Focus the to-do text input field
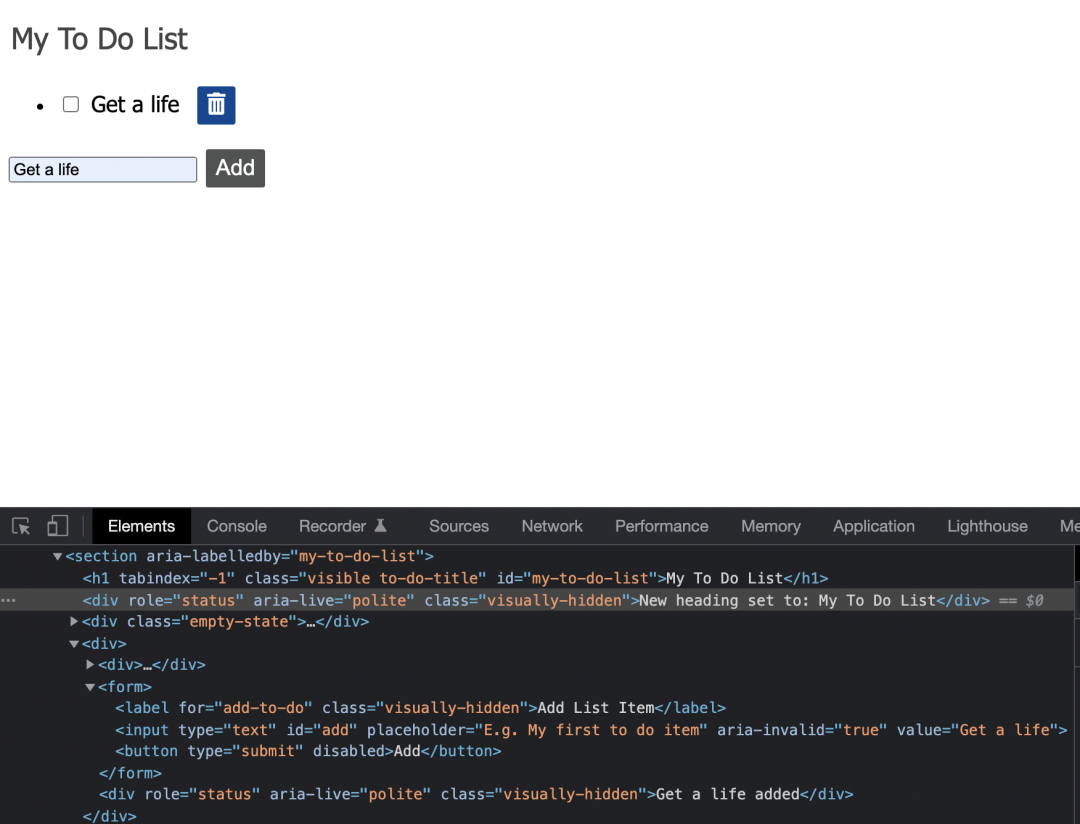The width and height of the screenshot is (1080, 824). click(x=102, y=170)
